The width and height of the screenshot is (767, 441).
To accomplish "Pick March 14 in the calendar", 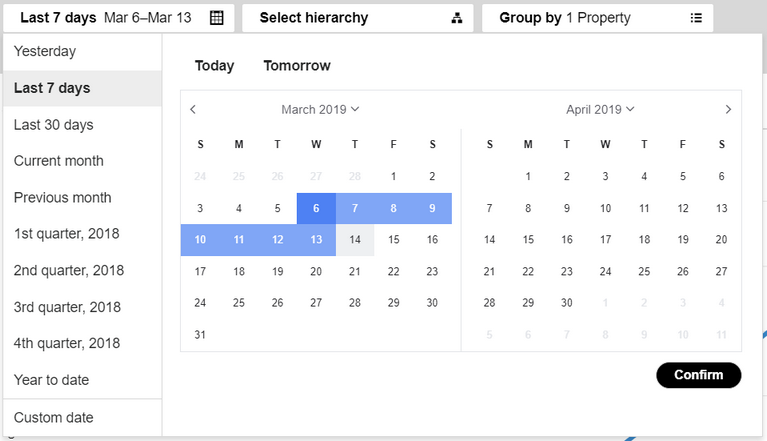I will point(355,240).
